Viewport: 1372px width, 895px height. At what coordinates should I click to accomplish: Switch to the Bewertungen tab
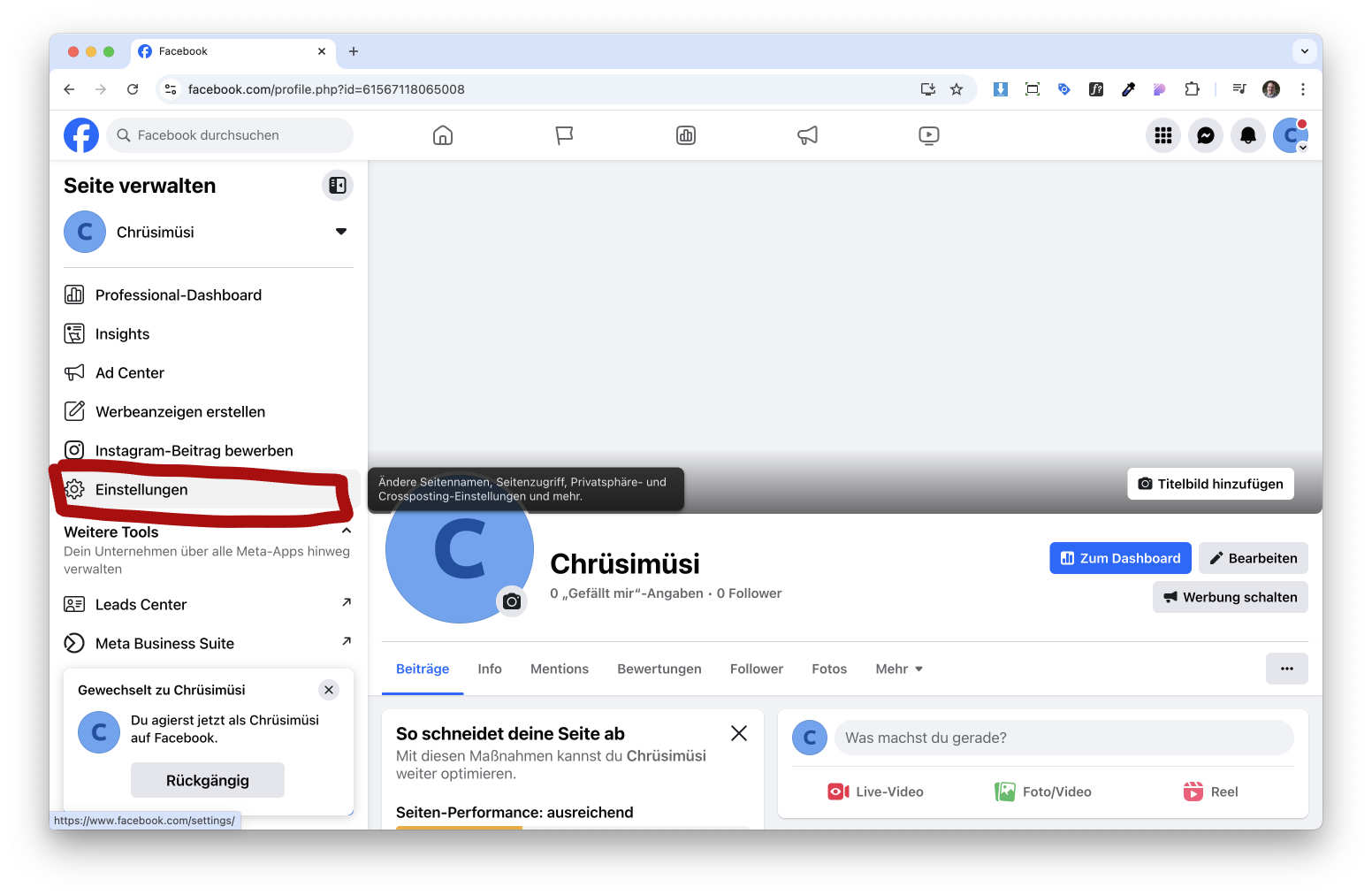659,669
